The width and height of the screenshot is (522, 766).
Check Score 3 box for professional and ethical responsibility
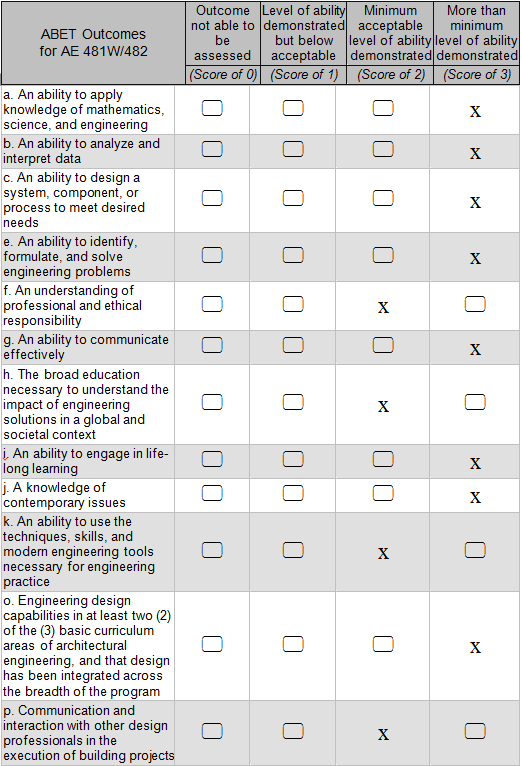tap(475, 304)
